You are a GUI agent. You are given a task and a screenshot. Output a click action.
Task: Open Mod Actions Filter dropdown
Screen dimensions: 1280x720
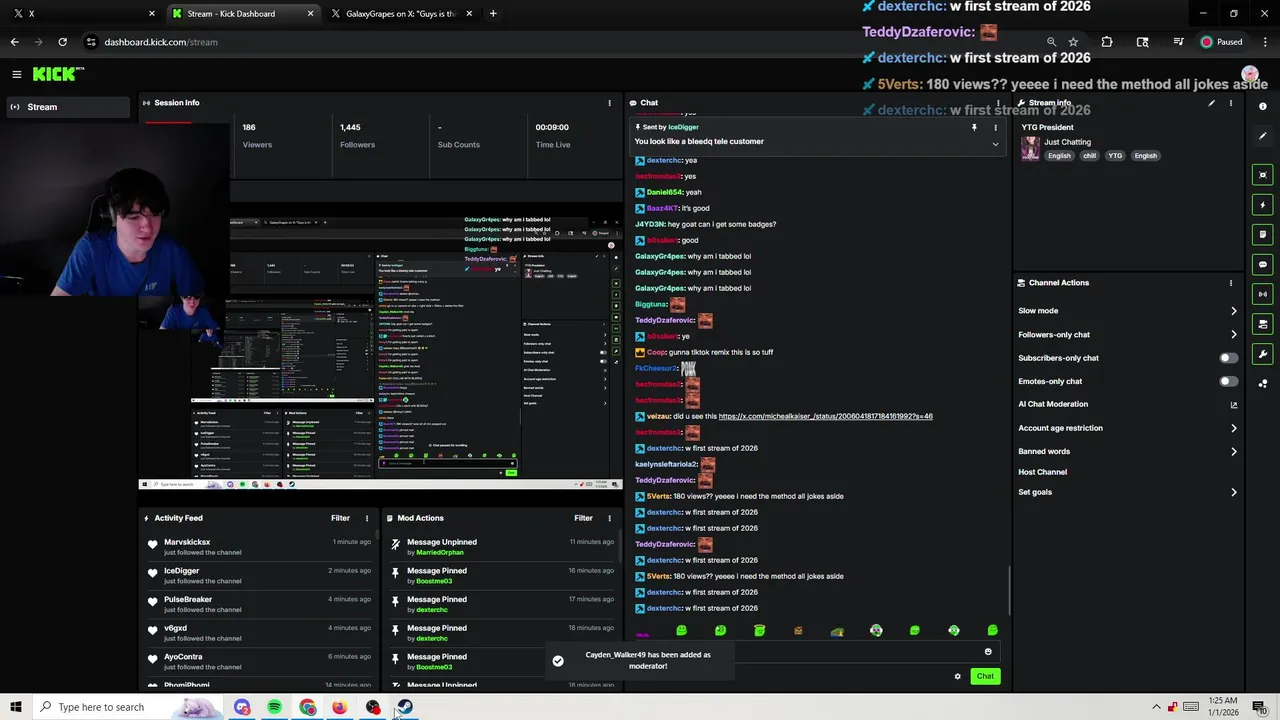pos(583,518)
